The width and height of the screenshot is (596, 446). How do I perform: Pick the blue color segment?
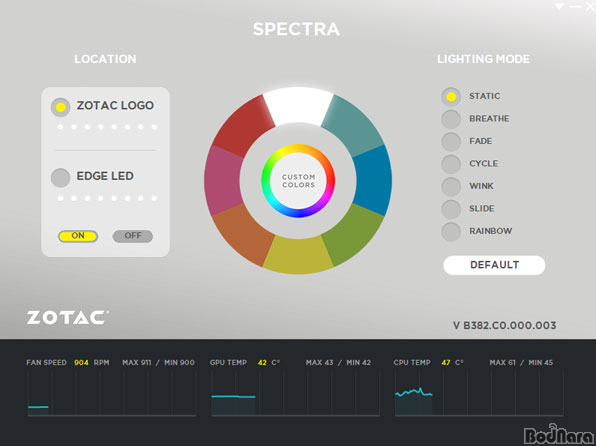point(372,180)
